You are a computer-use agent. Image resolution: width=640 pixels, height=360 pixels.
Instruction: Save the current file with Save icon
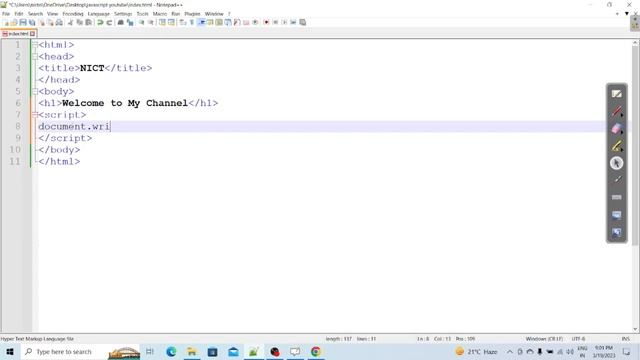pyautogui.click(x=23, y=22)
